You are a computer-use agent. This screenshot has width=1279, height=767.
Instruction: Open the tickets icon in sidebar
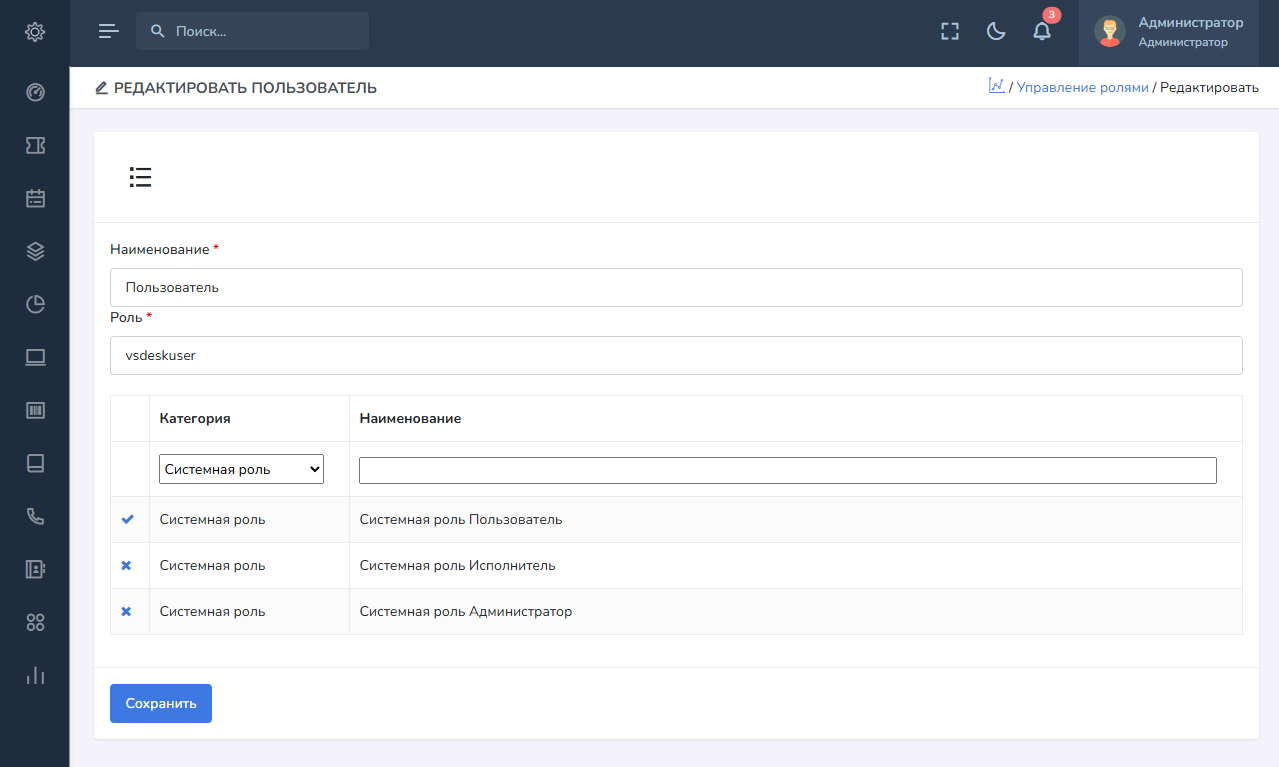[x=35, y=146]
